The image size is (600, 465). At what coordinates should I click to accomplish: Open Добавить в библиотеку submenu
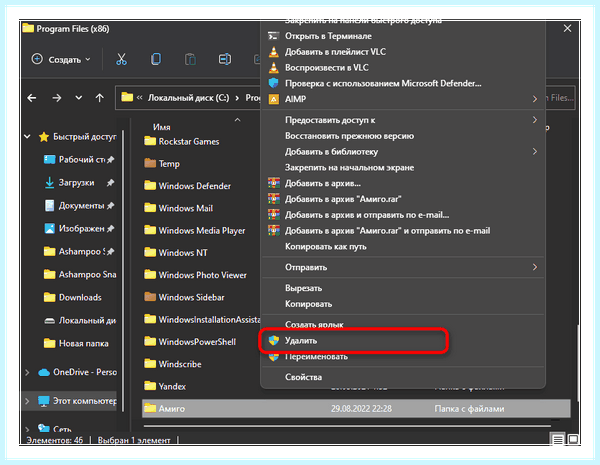(403, 152)
